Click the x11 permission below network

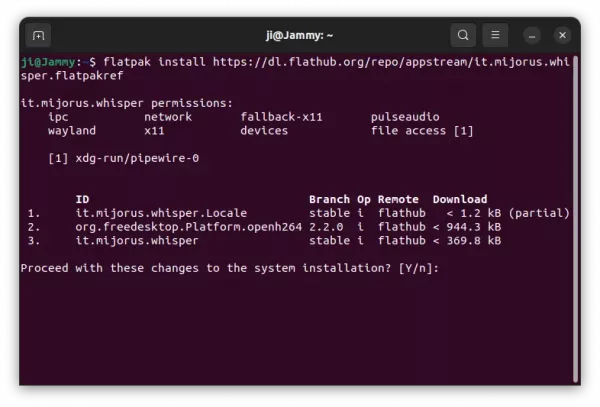154,131
